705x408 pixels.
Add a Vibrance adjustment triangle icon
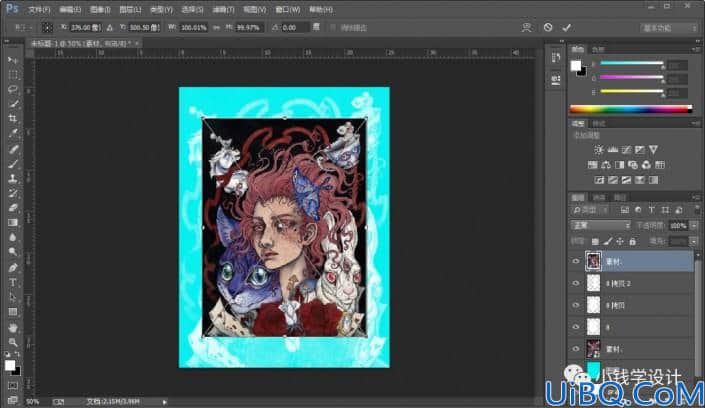tap(653, 150)
